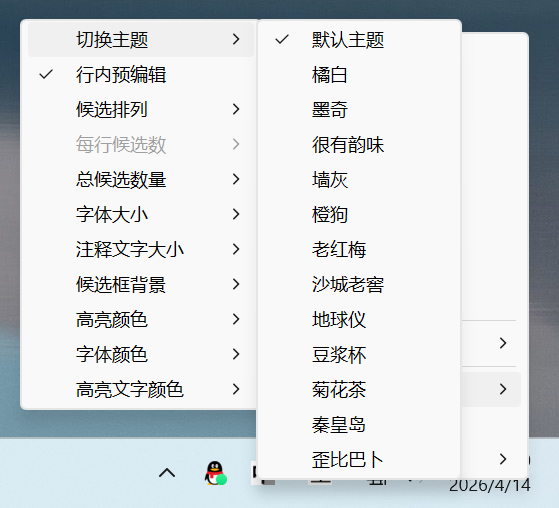Open the 切换主题 submenu
The height and width of the screenshot is (508, 559).
click(x=141, y=39)
